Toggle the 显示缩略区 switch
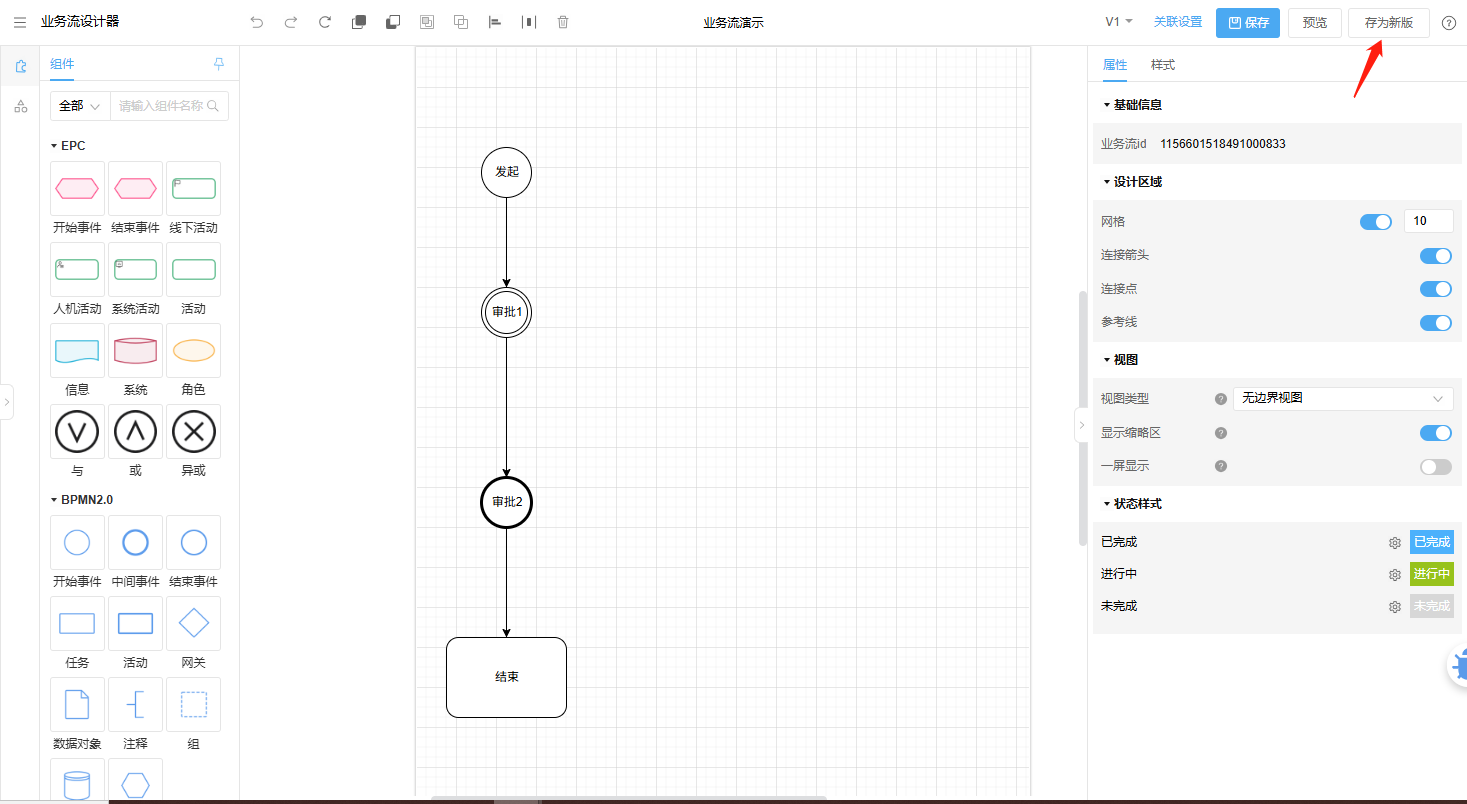The image size is (1467, 804). [x=1436, y=433]
